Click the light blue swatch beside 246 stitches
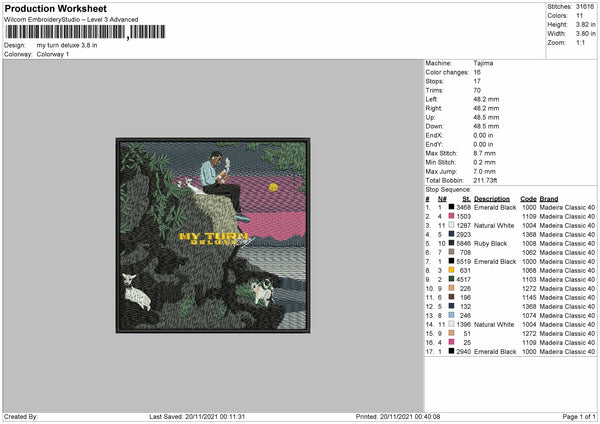Screen dimensions: 600x424 [452, 315]
